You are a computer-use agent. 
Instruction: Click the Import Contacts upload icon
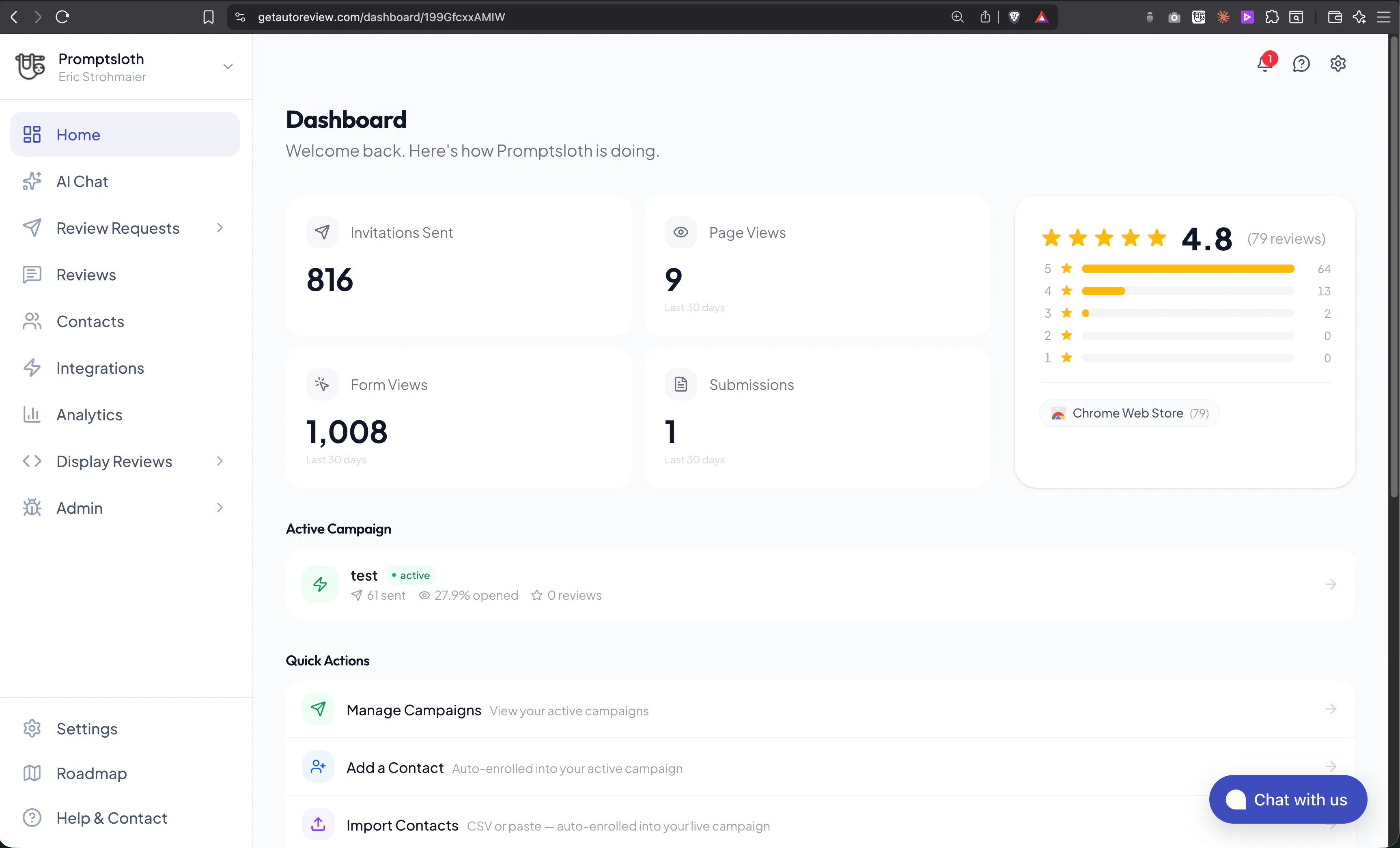coord(318,824)
